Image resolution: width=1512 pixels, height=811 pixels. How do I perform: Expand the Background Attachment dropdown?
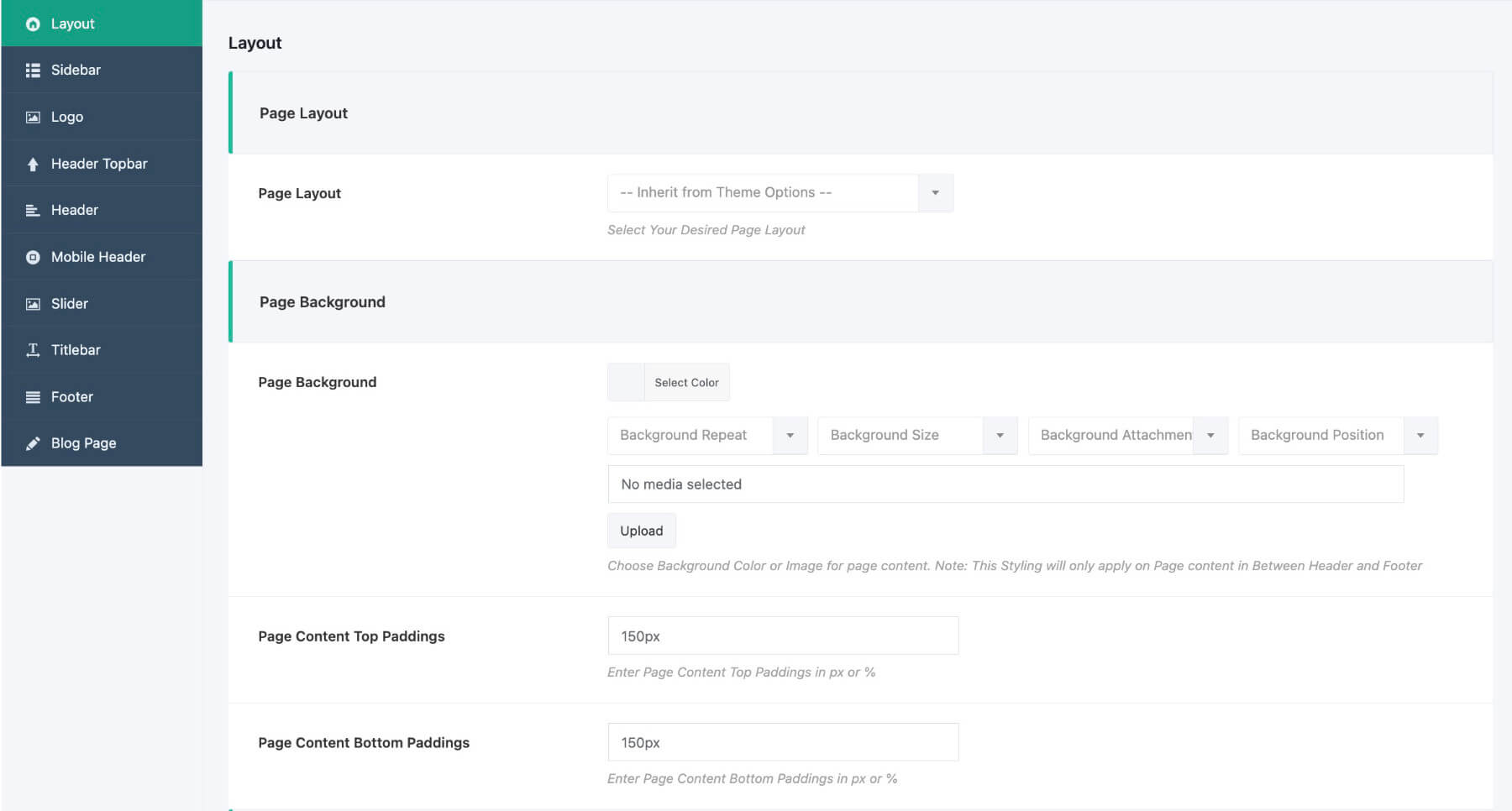pyautogui.click(x=1210, y=435)
